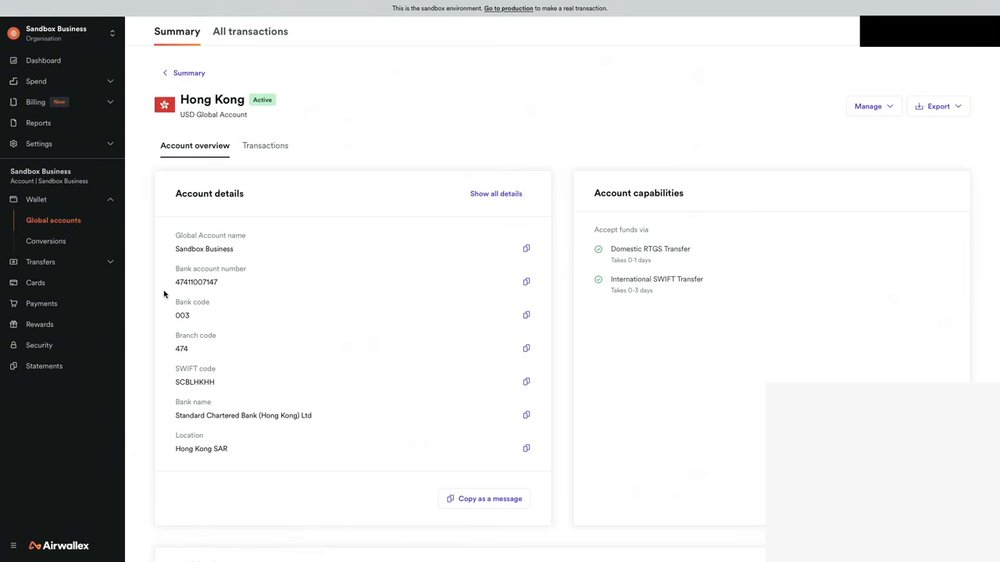
Task: Open the Export dropdown
Action: pyautogui.click(x=938, y=106)
